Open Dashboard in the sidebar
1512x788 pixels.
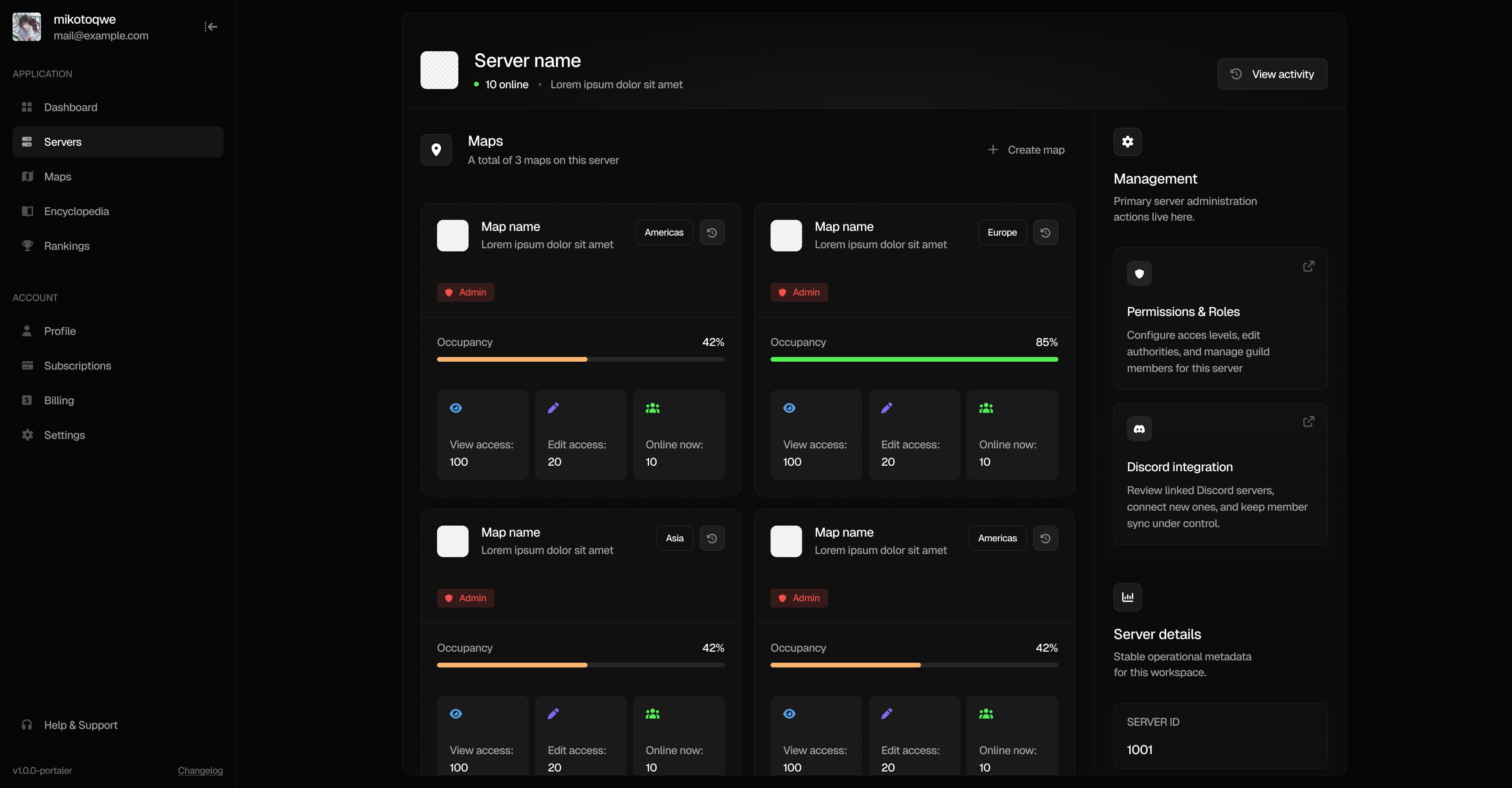118,108
